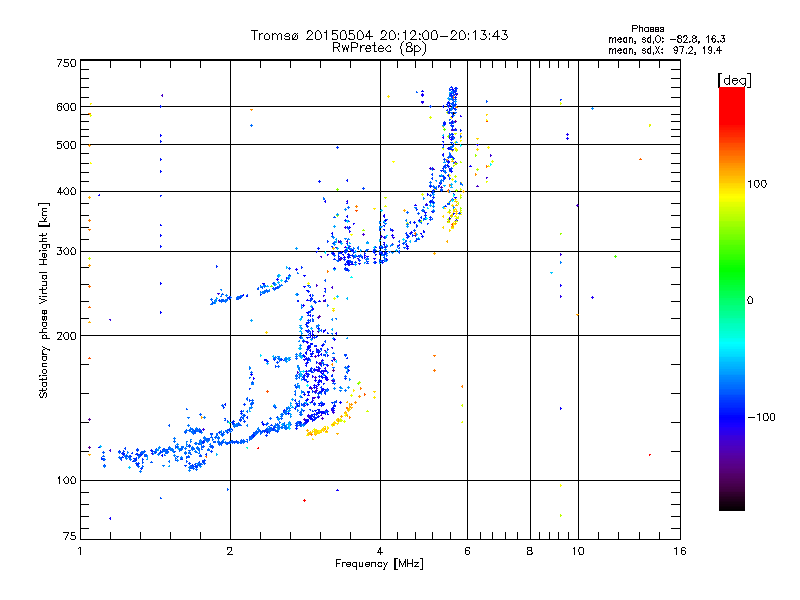
Task: Click the '[deg]' colorbar unit label
Action: [734, 80]
